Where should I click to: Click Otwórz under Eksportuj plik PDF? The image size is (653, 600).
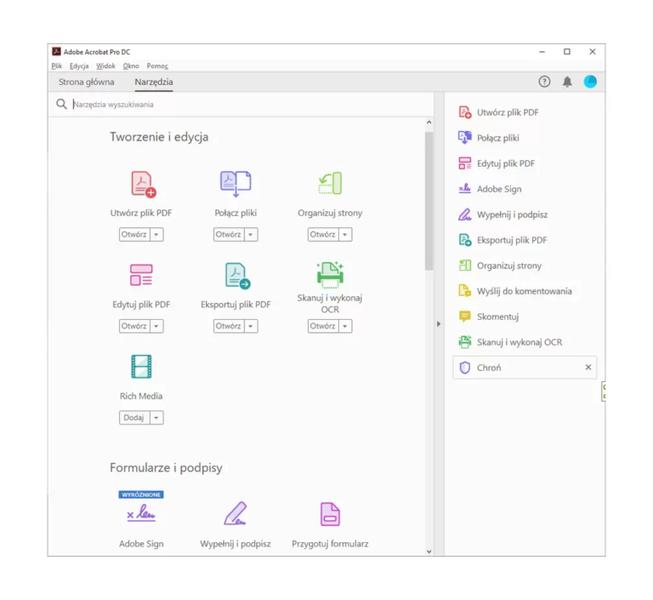tap(228, 326)
